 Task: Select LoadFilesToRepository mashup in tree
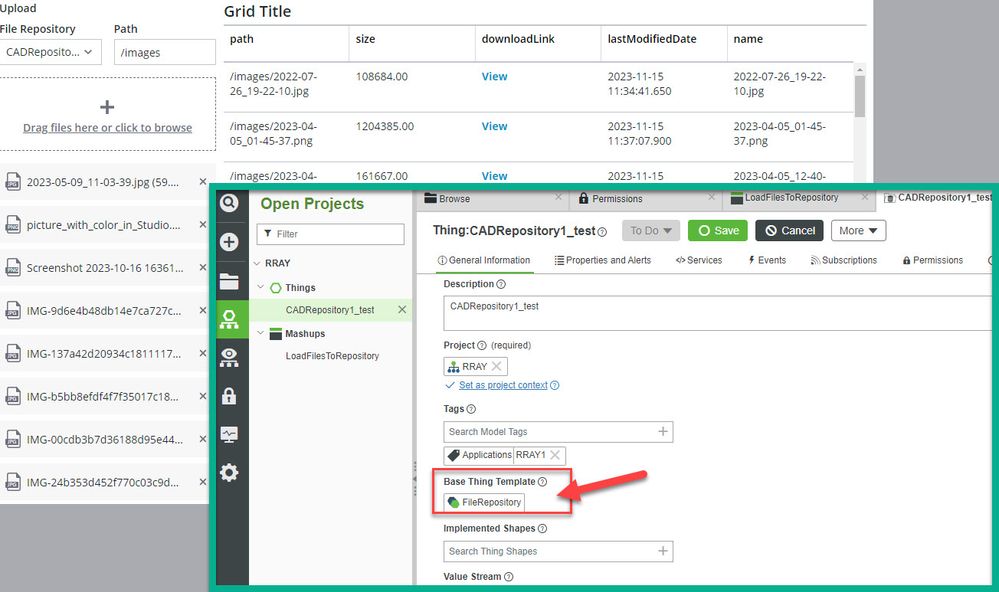332,356
